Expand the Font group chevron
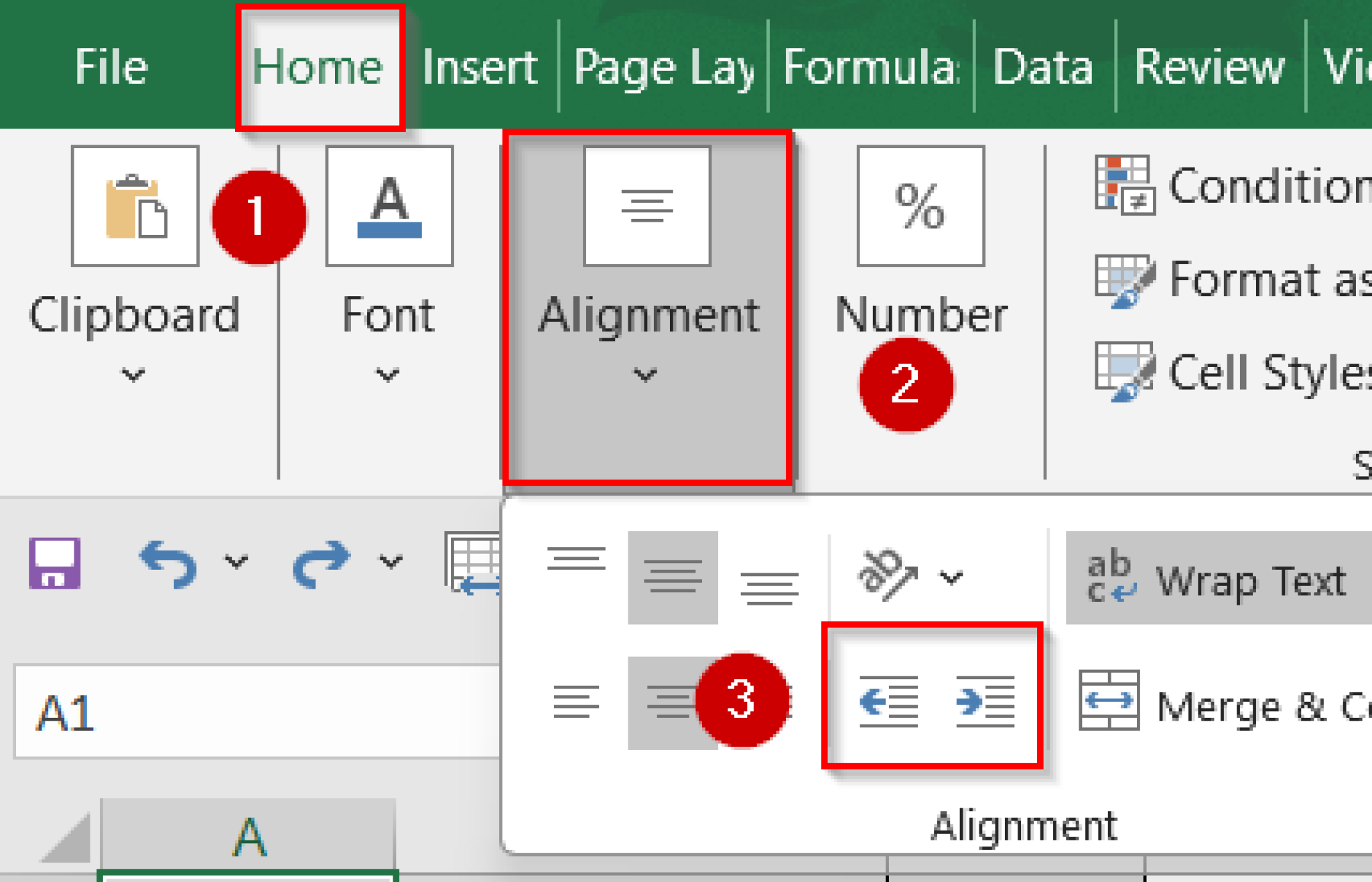1372x882 pixels. click(x=387, y=375)
